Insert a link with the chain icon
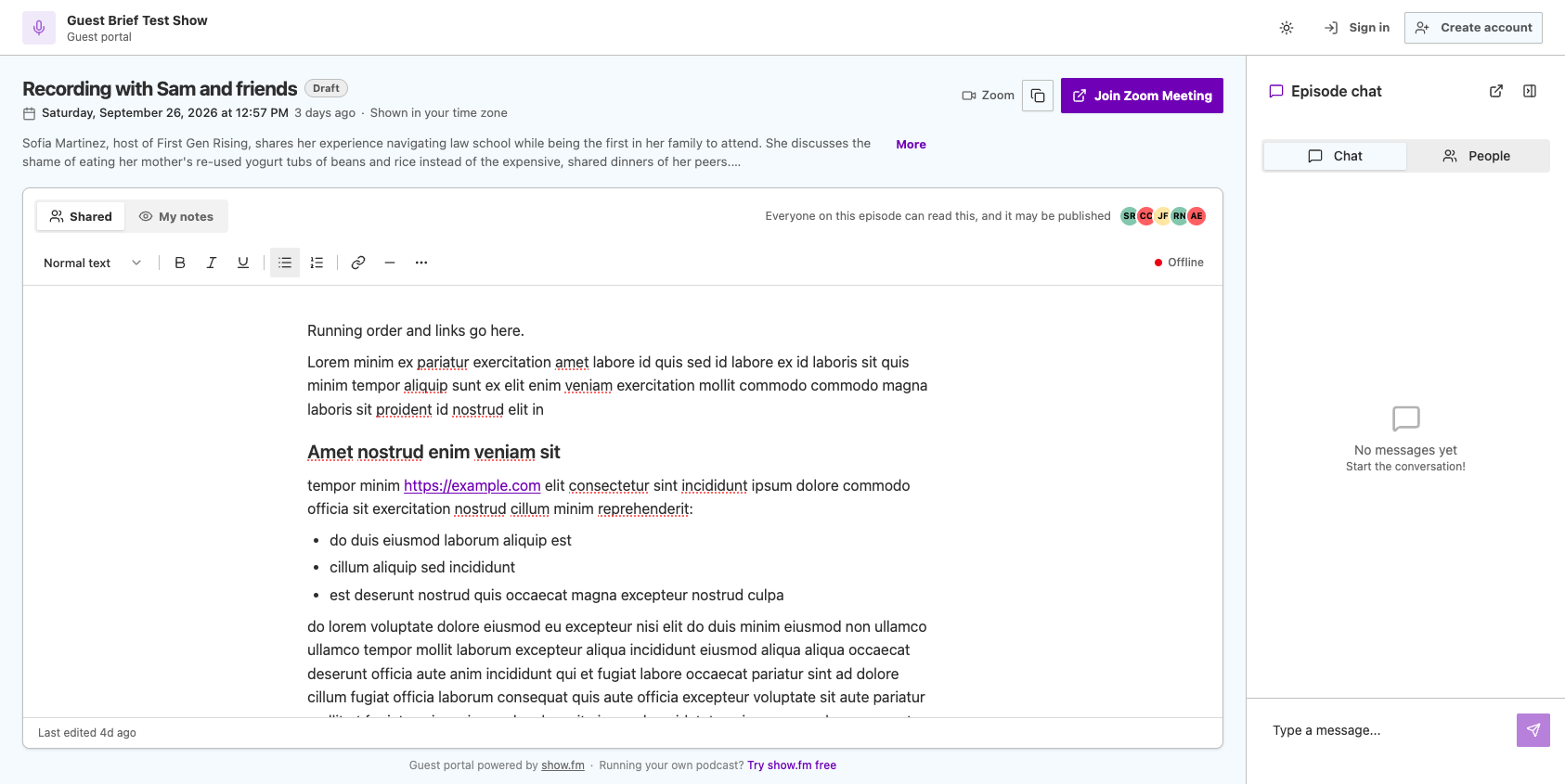The height and width of the screenshot is (784, 1565). pos(358,263)
